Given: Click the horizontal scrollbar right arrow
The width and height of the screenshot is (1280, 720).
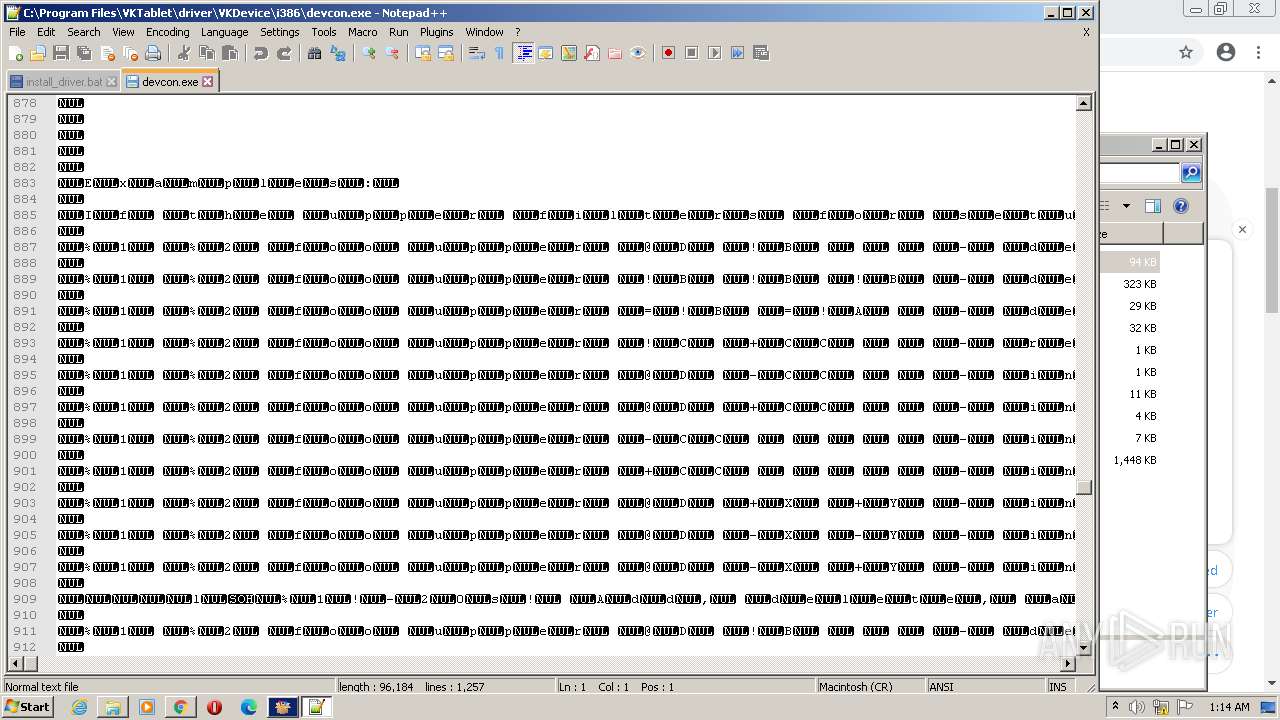Looking at the screenshot, I should pyautogui.click(x=1068, y=663).
